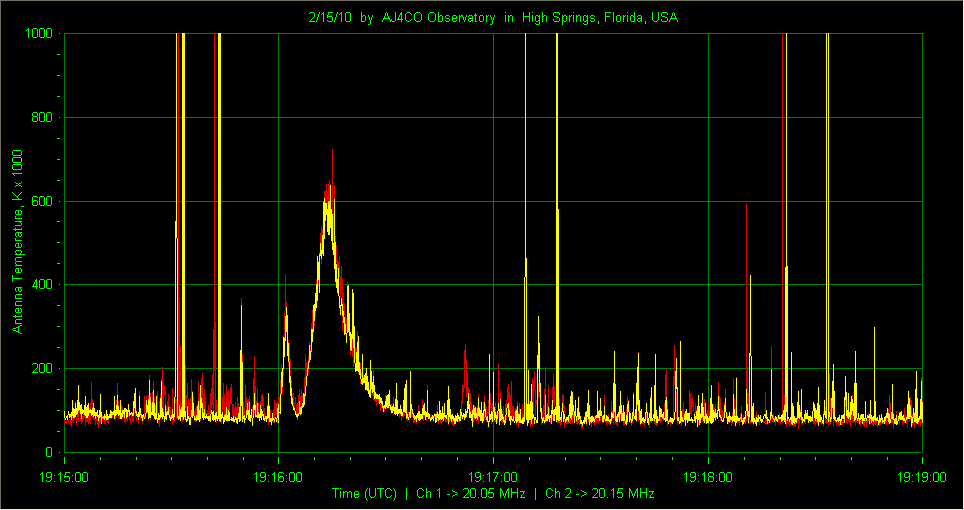Click the 19:19:00 time axis label
The width and height of the screenshot is (964, 510).
pyautogui.click(x=922, y=477)
